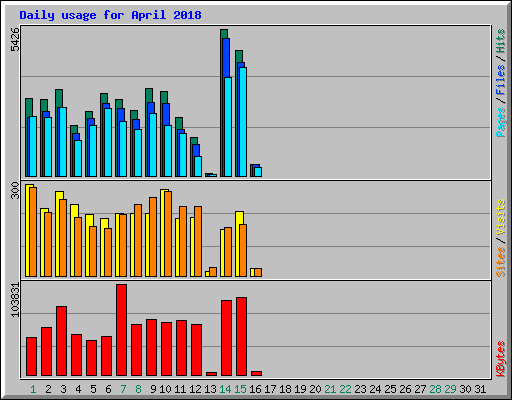This screenshot has height=400, width=512.
Task: Select green day 21 axis label
Action: (x=330, y=389)
